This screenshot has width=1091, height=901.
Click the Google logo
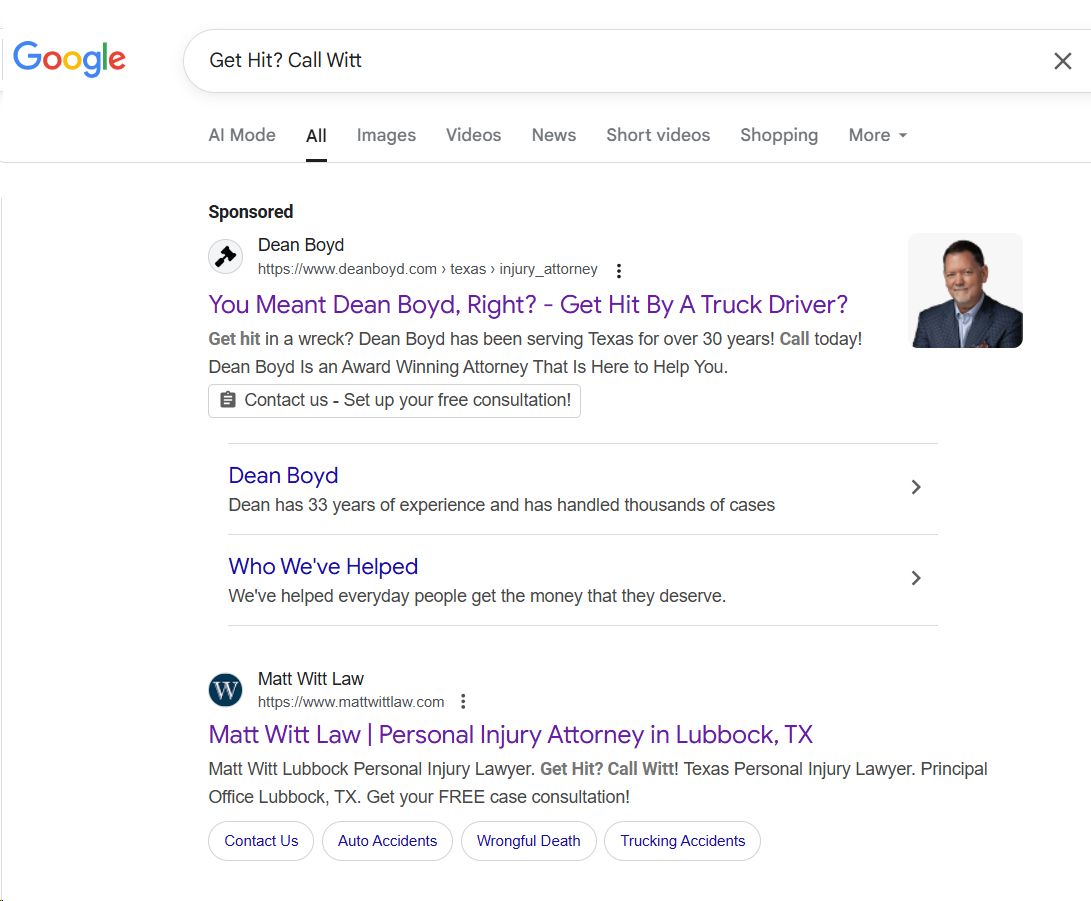pyautogui.click(x=70, y=58)
